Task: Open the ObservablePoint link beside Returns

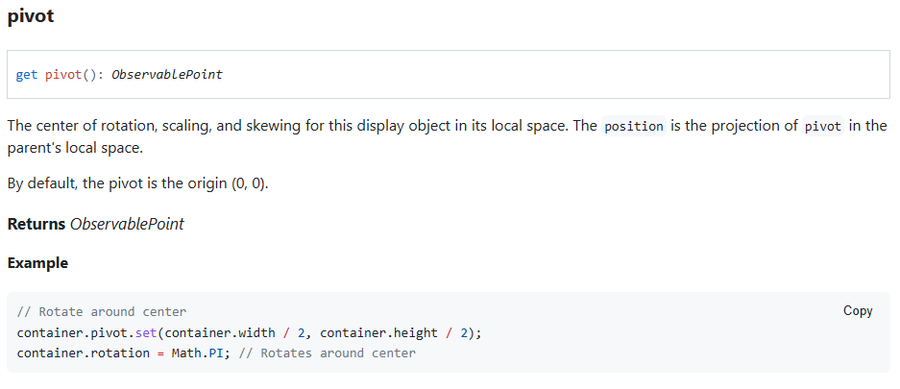Action: (x=127, y=224)
